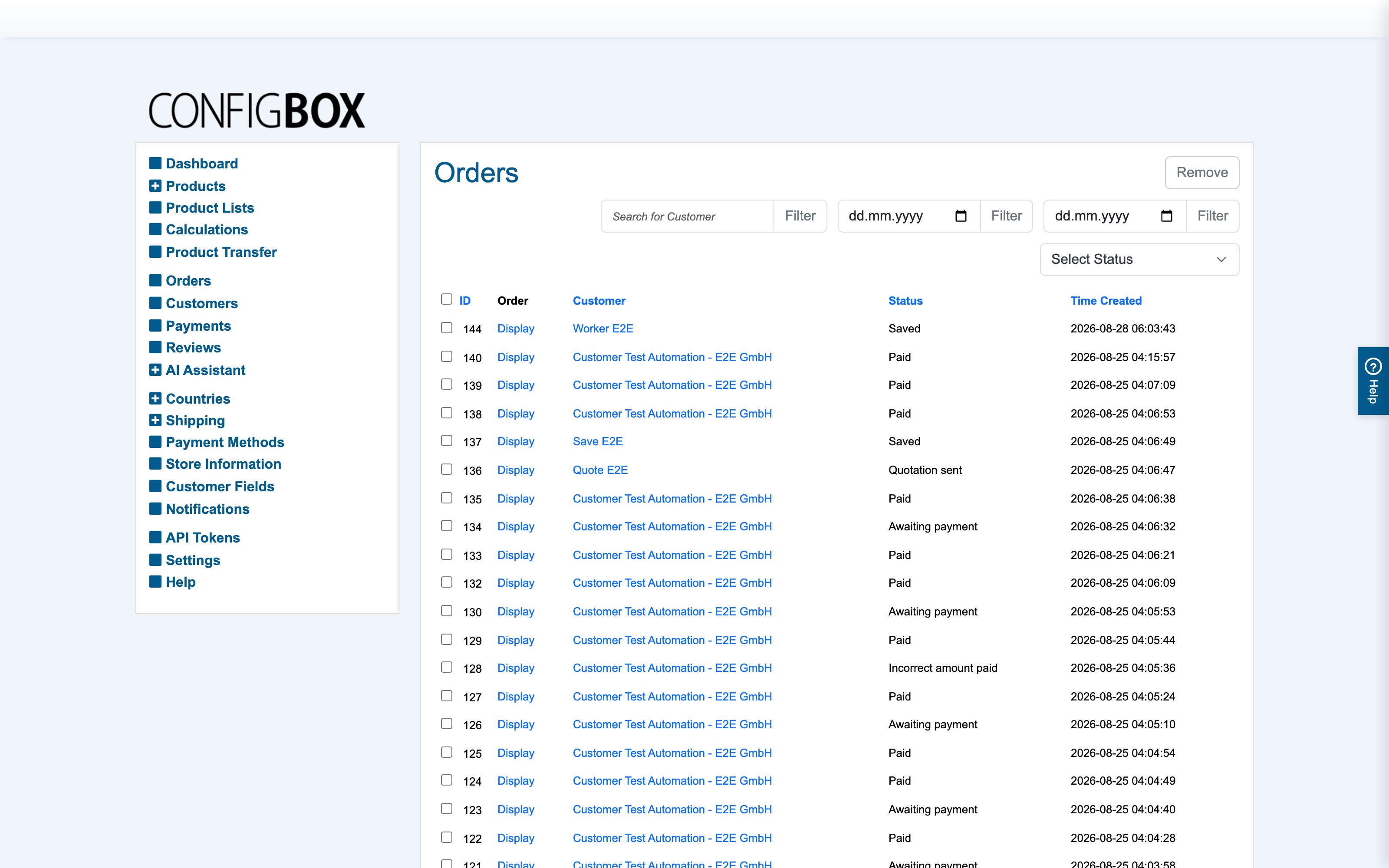Screen dimensions: 1389x868
Task: Open the Help sidebar menu item
Action: (x=181, y=582)
